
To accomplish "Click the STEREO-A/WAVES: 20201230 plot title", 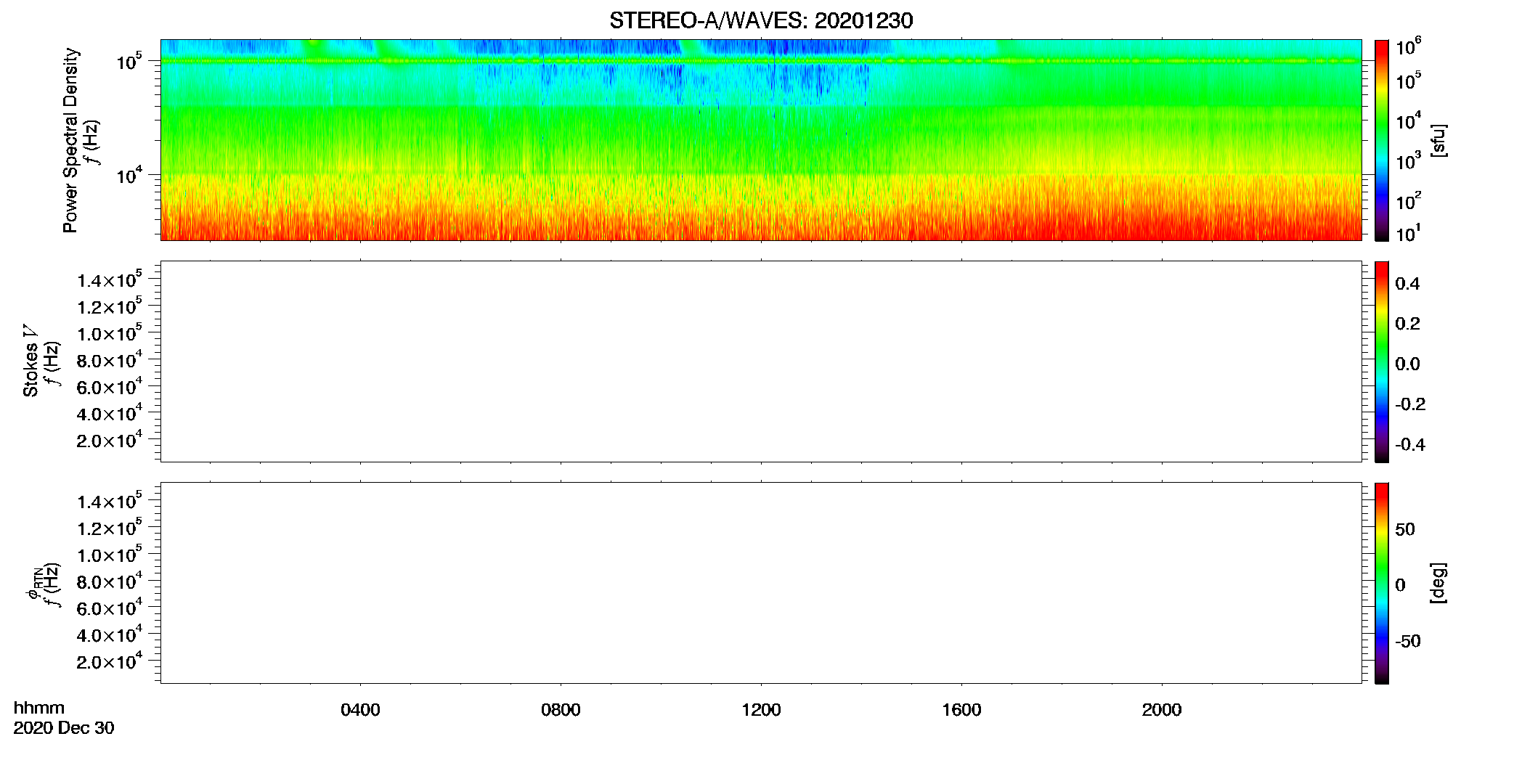I will pyautogui.click(x=761, y=20).
